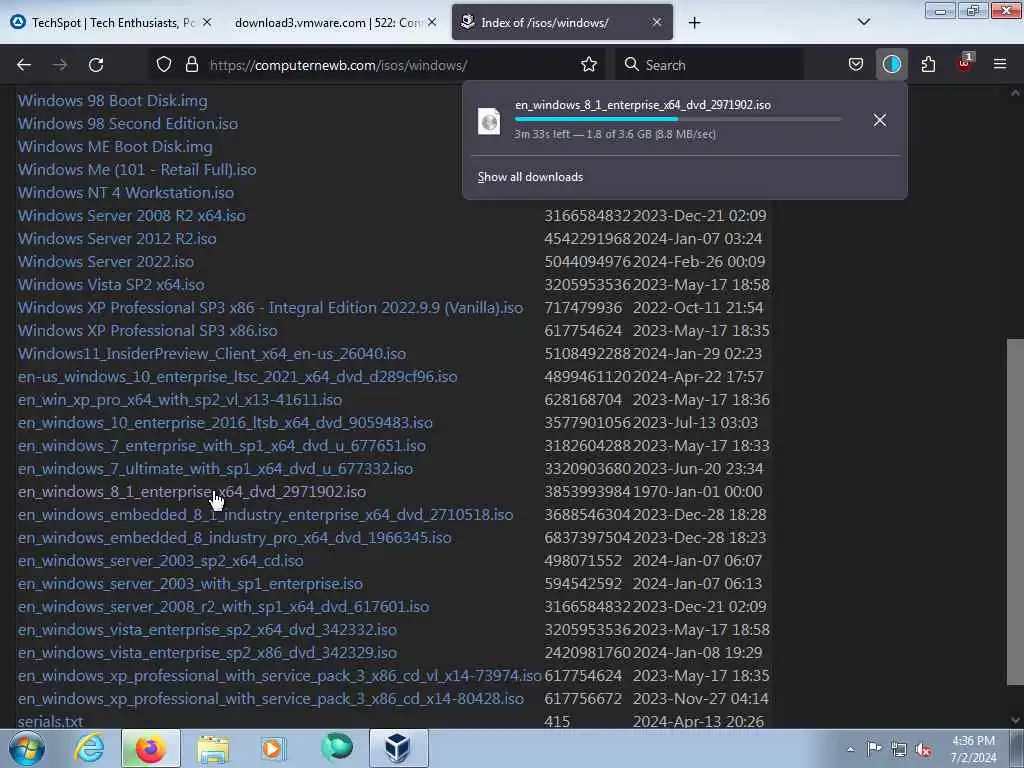The height and width of the screenshot is (768, 1024).
Task: Download en_windows_7_ultimate_with_sp1 iso
Action: coord(216,469)
